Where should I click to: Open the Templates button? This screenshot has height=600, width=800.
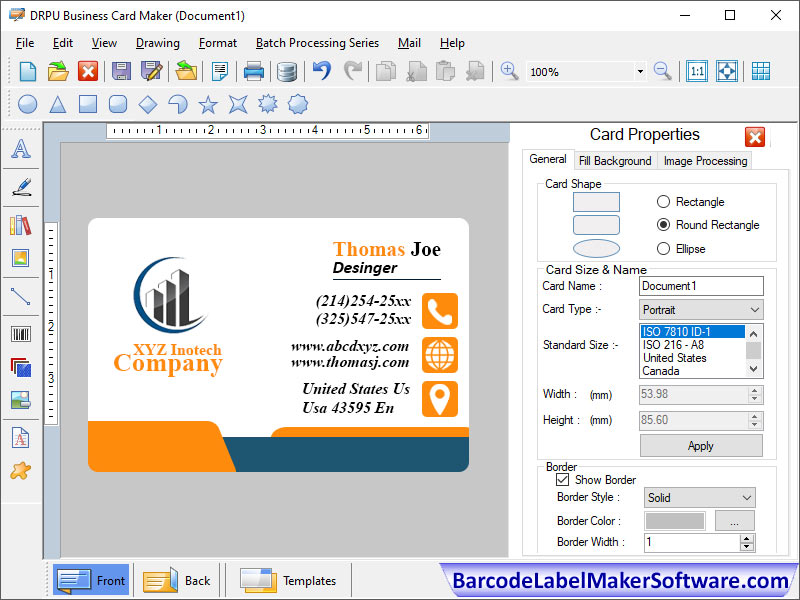(x=288, y=580)
